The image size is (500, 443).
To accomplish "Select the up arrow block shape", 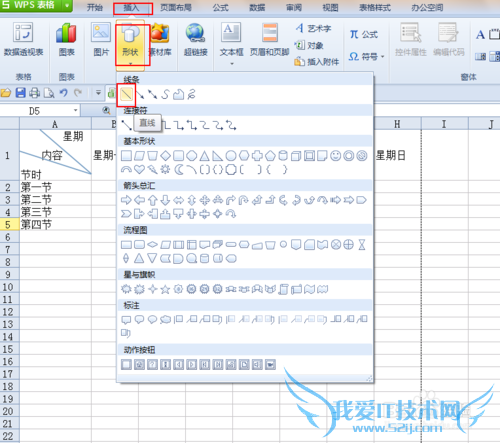I will (x=152, y=200).
